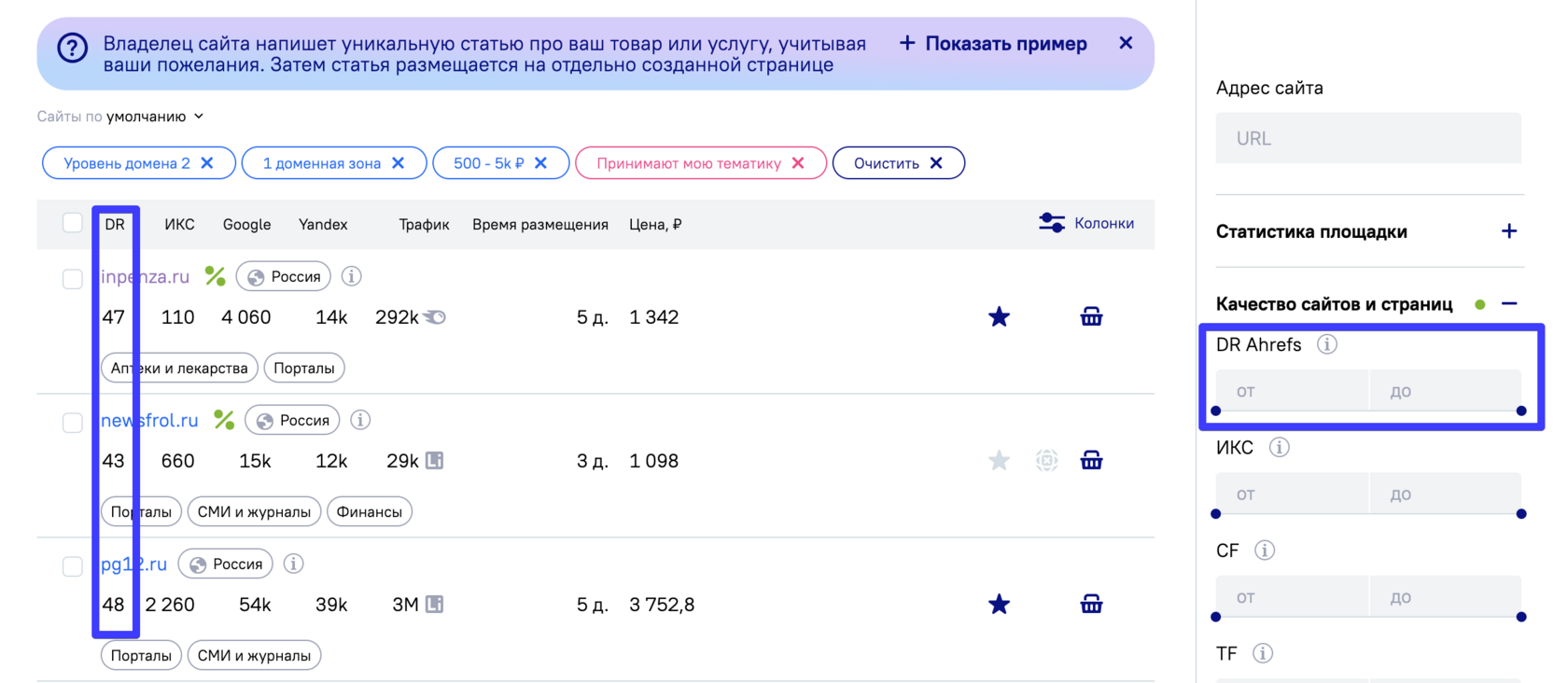
Task: Open the site sorting dropdown 'по умолчанию'
Action: (154, 117)
